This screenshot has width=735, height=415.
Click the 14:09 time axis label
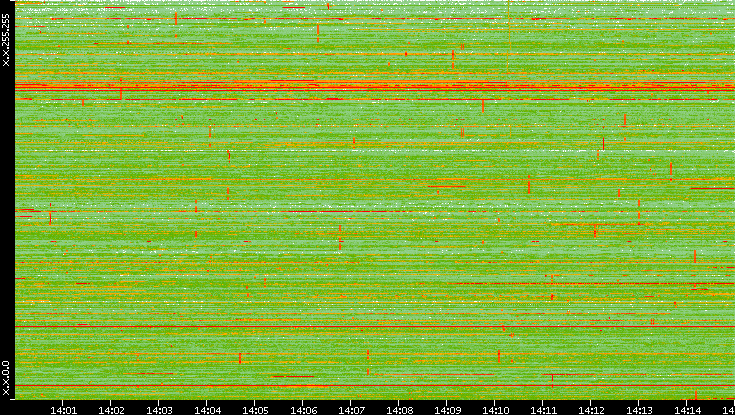click(447, 410)
